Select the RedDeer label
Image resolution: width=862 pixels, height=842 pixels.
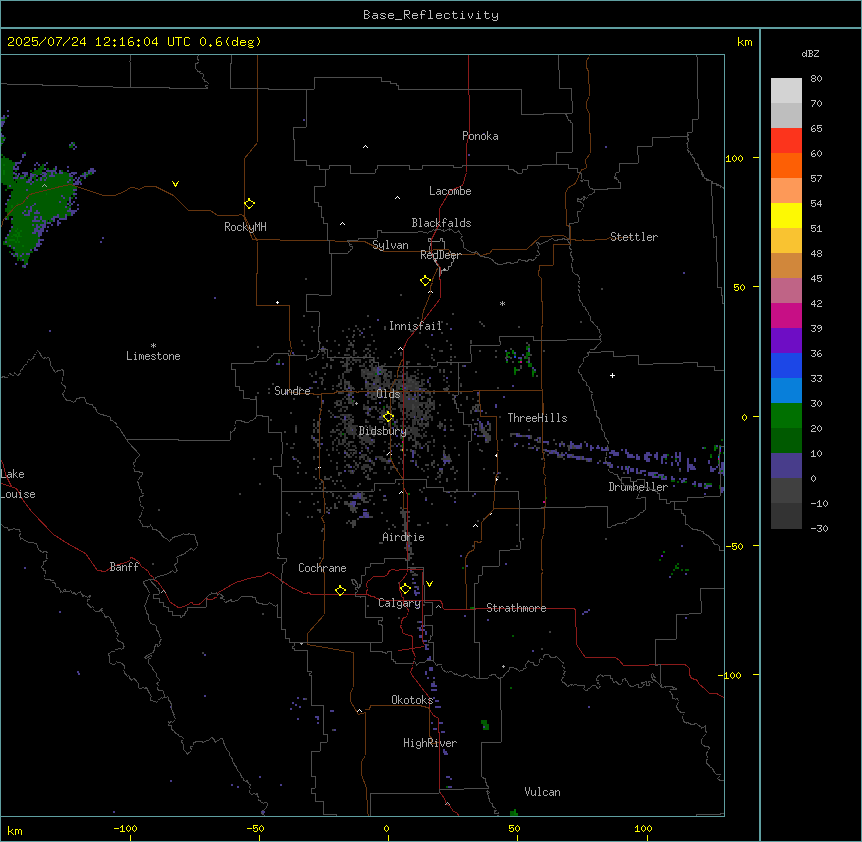pos(440,255)
